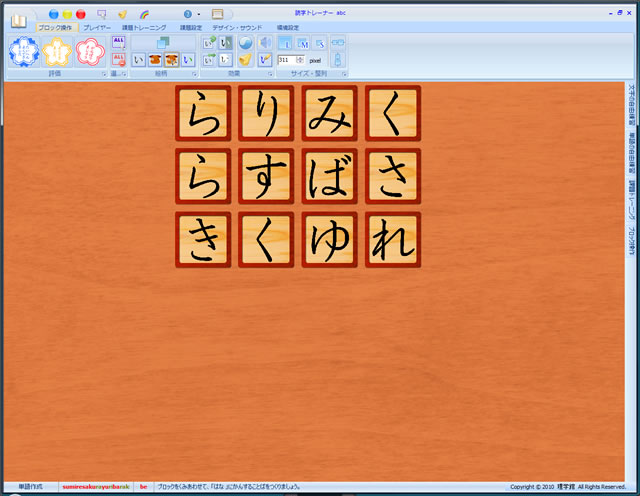
Task: Select the large L block size
Action: pyautogui.click(x=284, y=43)
